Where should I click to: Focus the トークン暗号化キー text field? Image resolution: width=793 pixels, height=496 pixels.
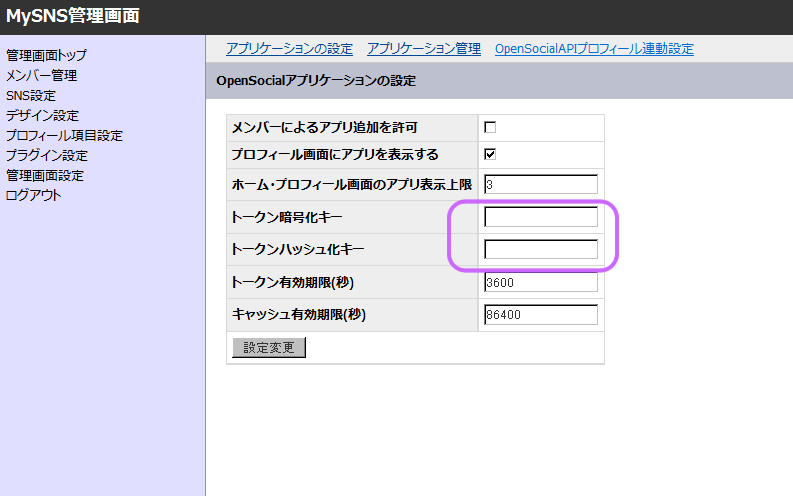[x=540, y=217]
